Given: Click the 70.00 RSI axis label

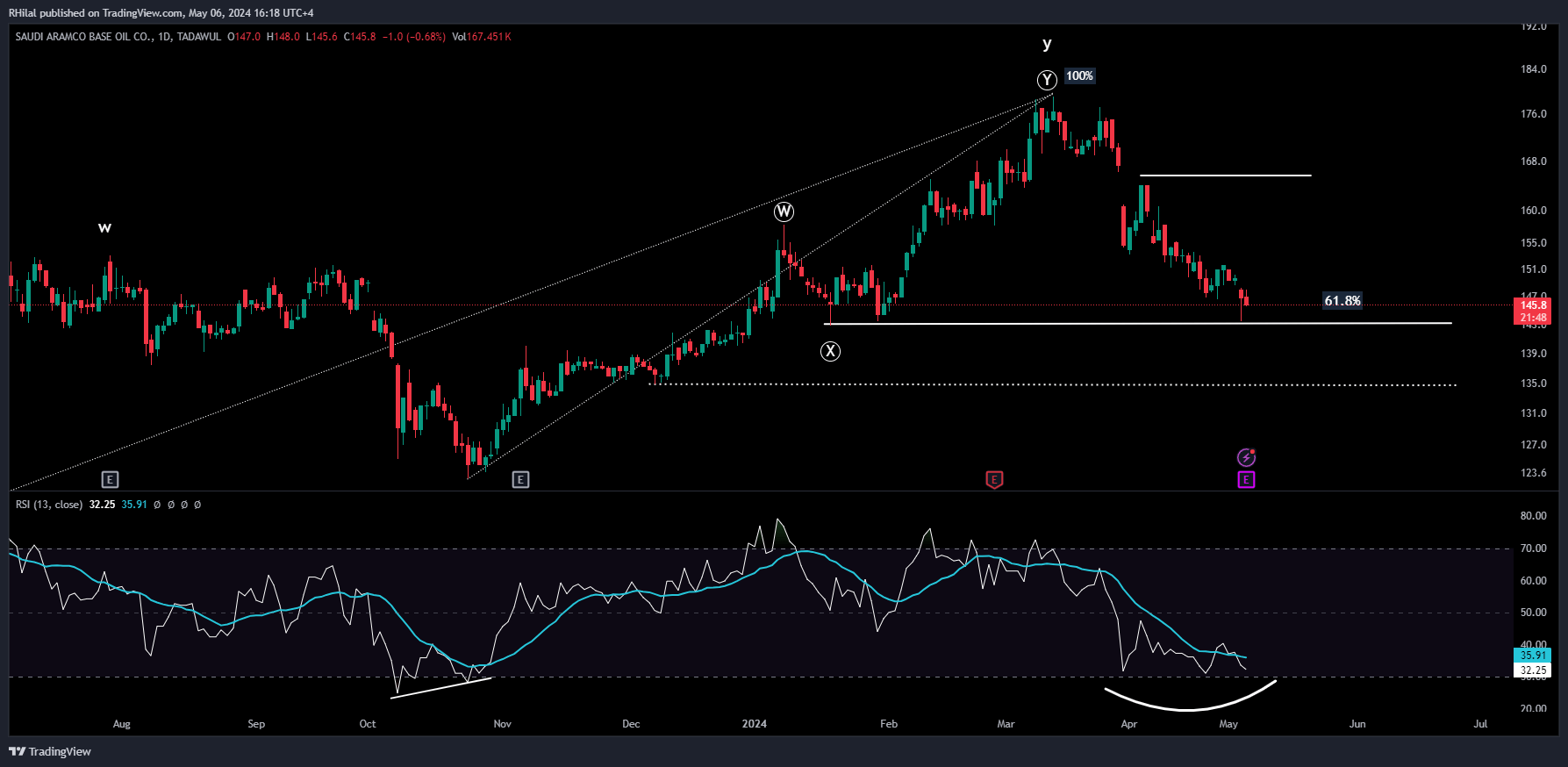Looking at the screenshot, I should (1534, 548).
